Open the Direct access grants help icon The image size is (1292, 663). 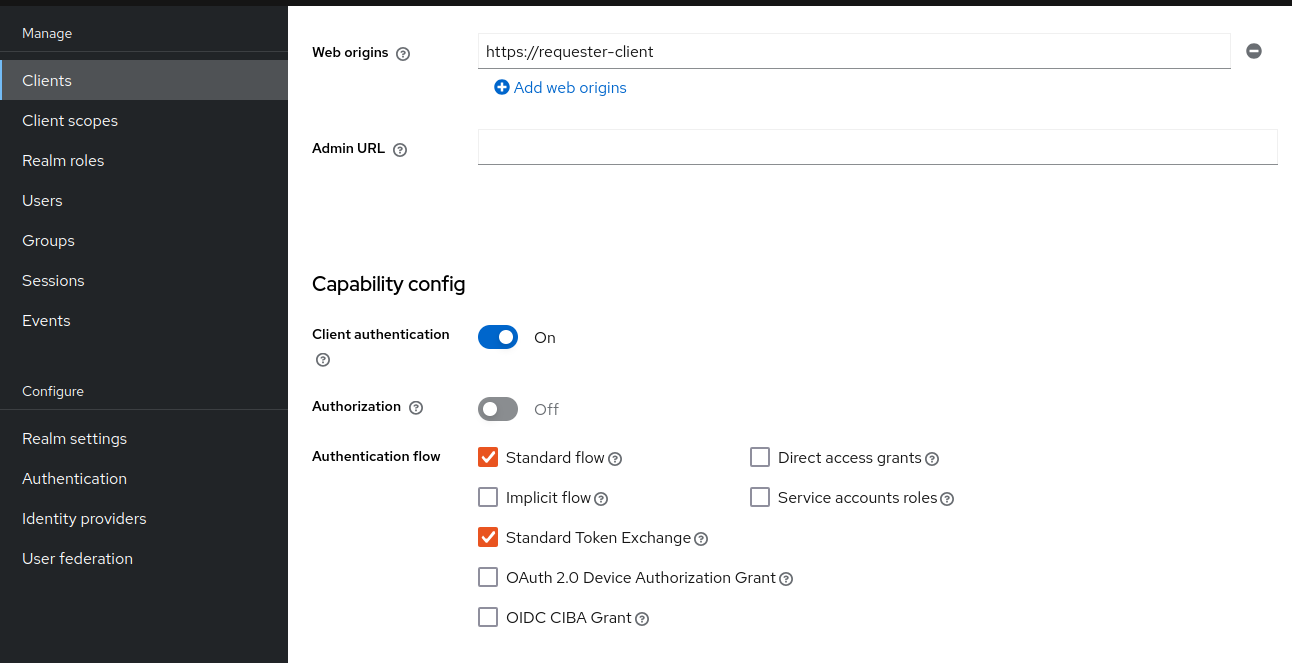(x=932, y=458)
